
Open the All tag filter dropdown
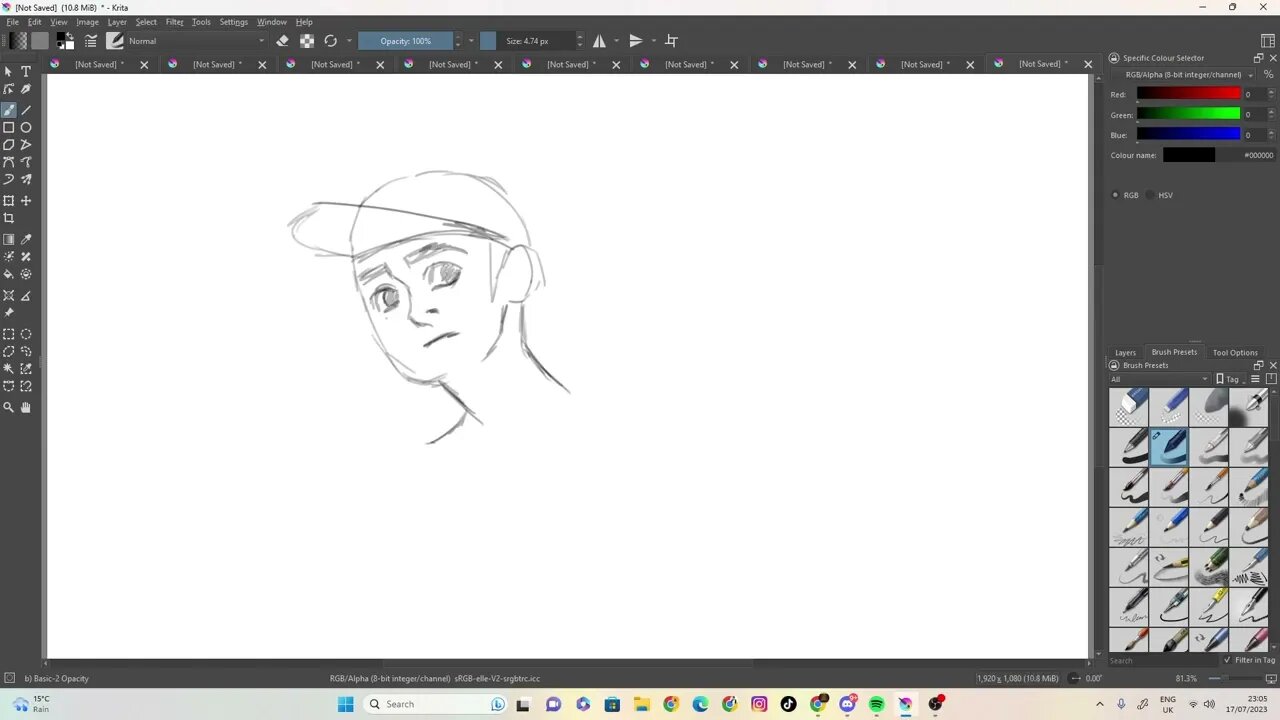[x=1160, y=379]
